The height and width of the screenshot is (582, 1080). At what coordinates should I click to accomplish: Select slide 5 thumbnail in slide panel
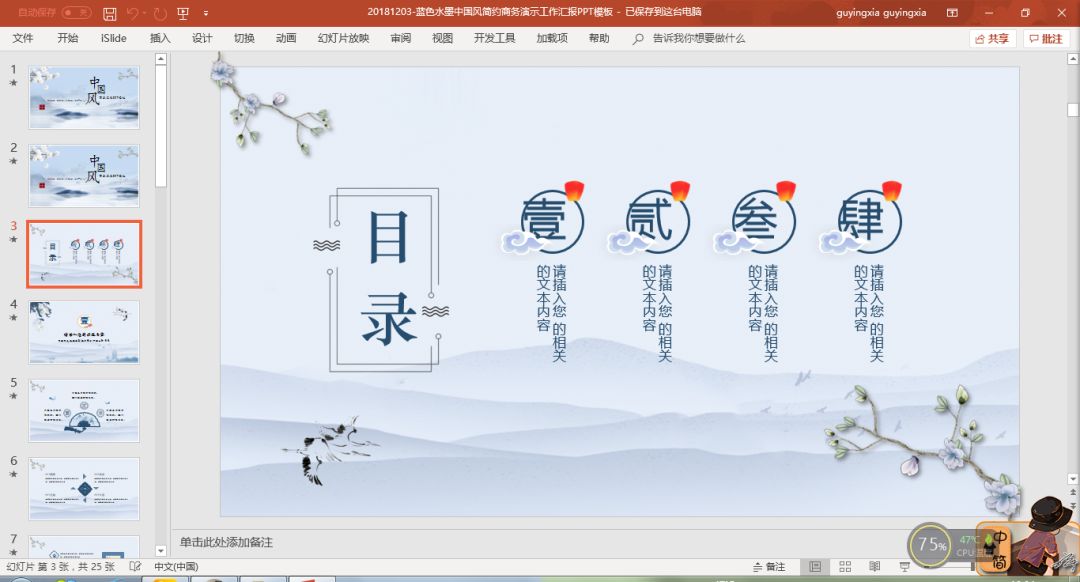click(84, 411)
